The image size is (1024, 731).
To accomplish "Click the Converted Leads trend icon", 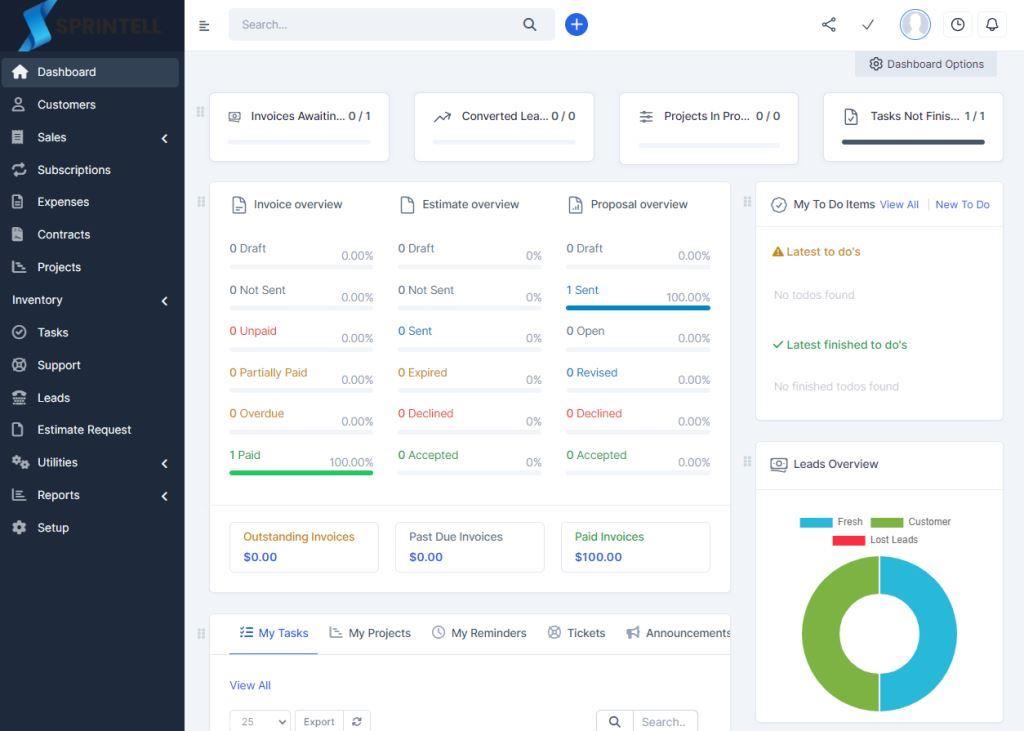I will [442, 117].
